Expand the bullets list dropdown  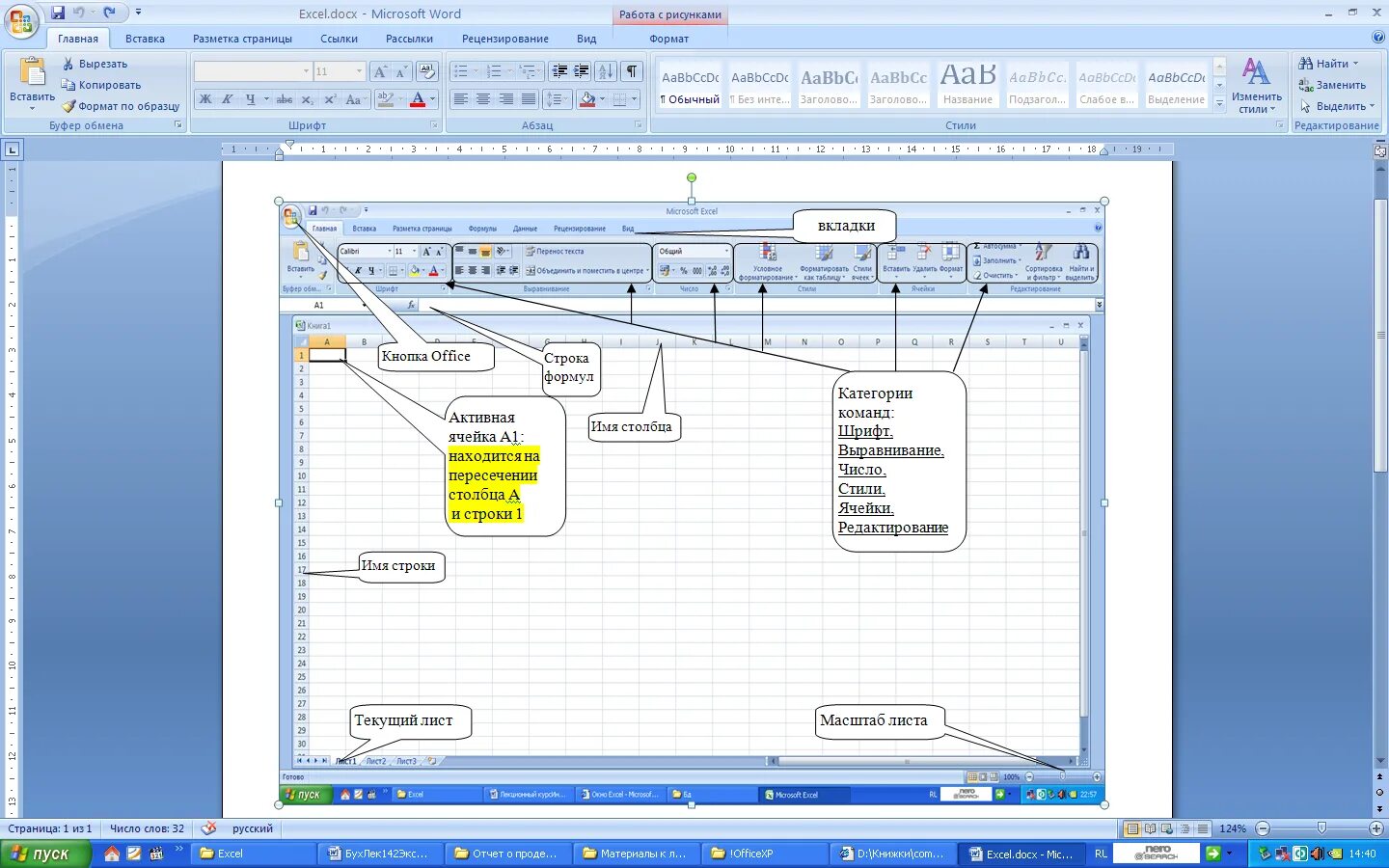coord(476,71)
